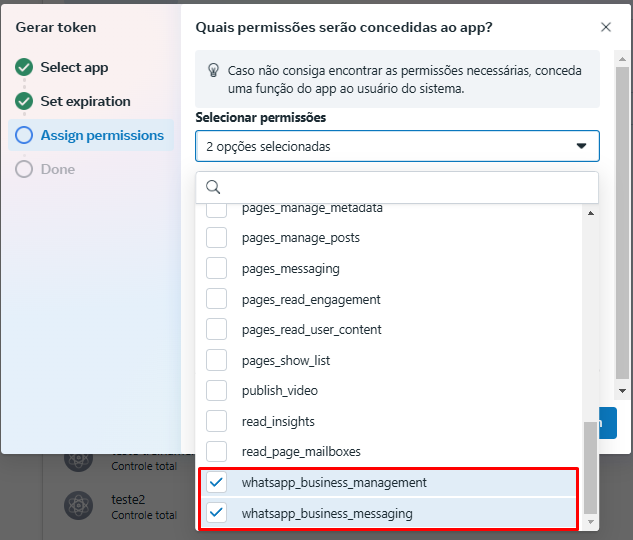This screenshot has height=540, width=633.
Task: Collapse the permissions dropdown arrow
Action: (x=582, y=146)
